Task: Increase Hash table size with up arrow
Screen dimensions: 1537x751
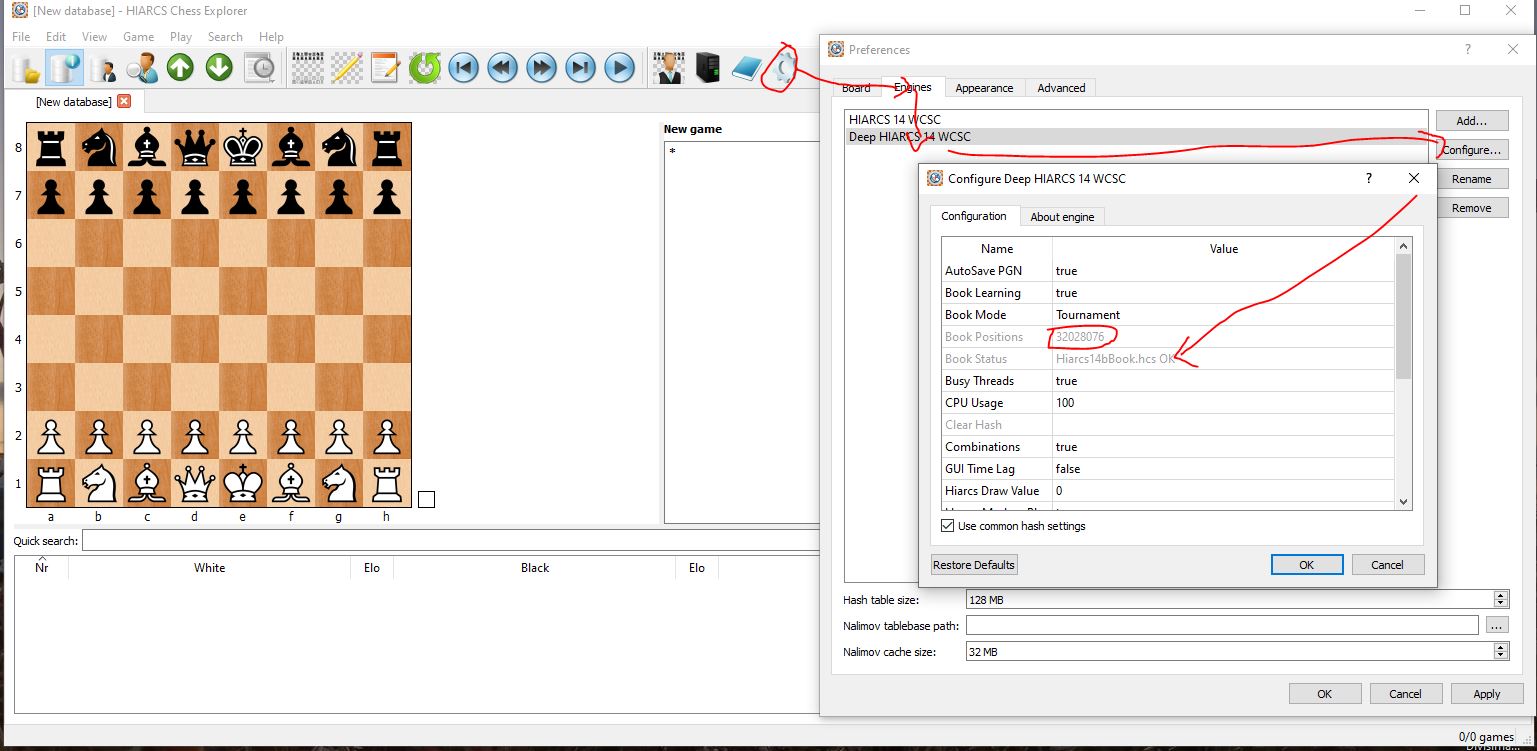Action: [1500, 595]
